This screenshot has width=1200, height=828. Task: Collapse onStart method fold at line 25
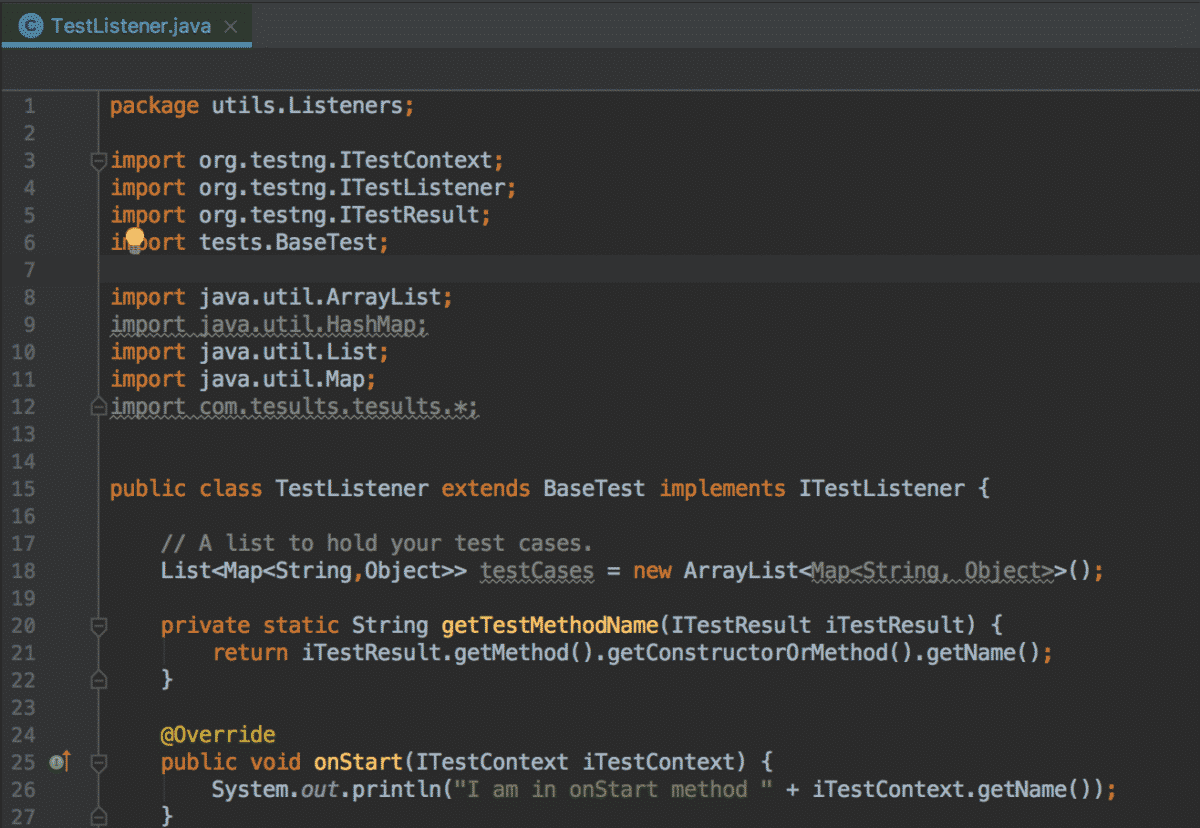tap(98, 762)
